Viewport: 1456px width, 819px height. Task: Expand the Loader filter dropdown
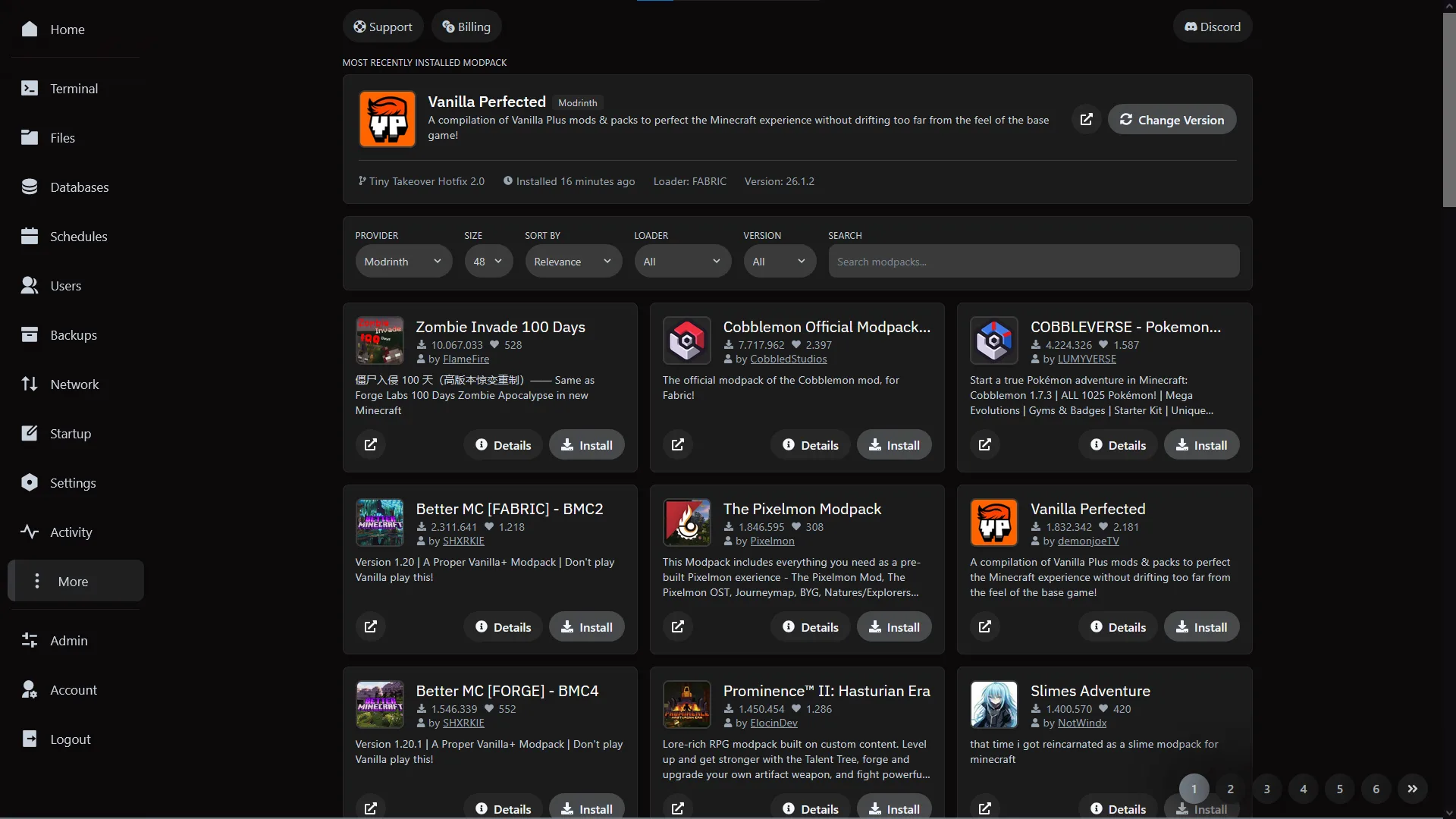point(682,261)
